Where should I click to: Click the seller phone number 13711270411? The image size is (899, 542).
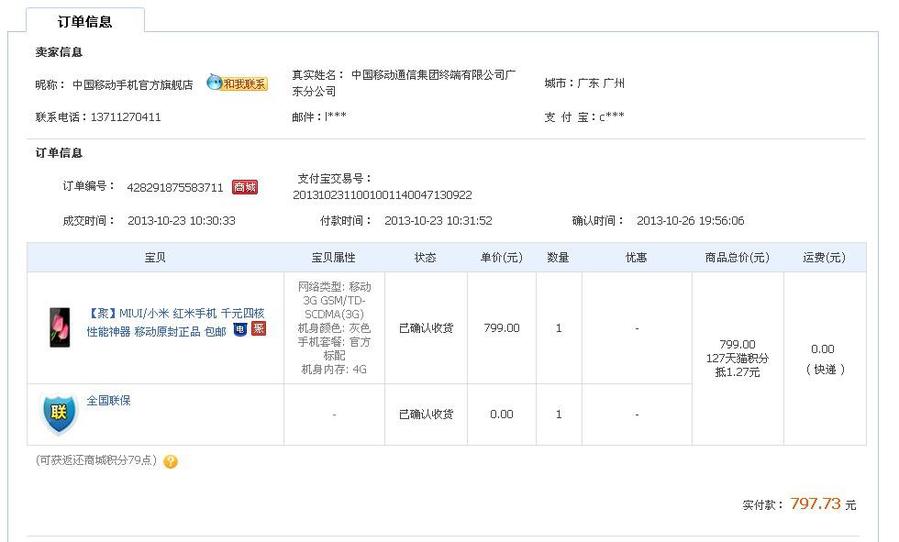[126, 117]
